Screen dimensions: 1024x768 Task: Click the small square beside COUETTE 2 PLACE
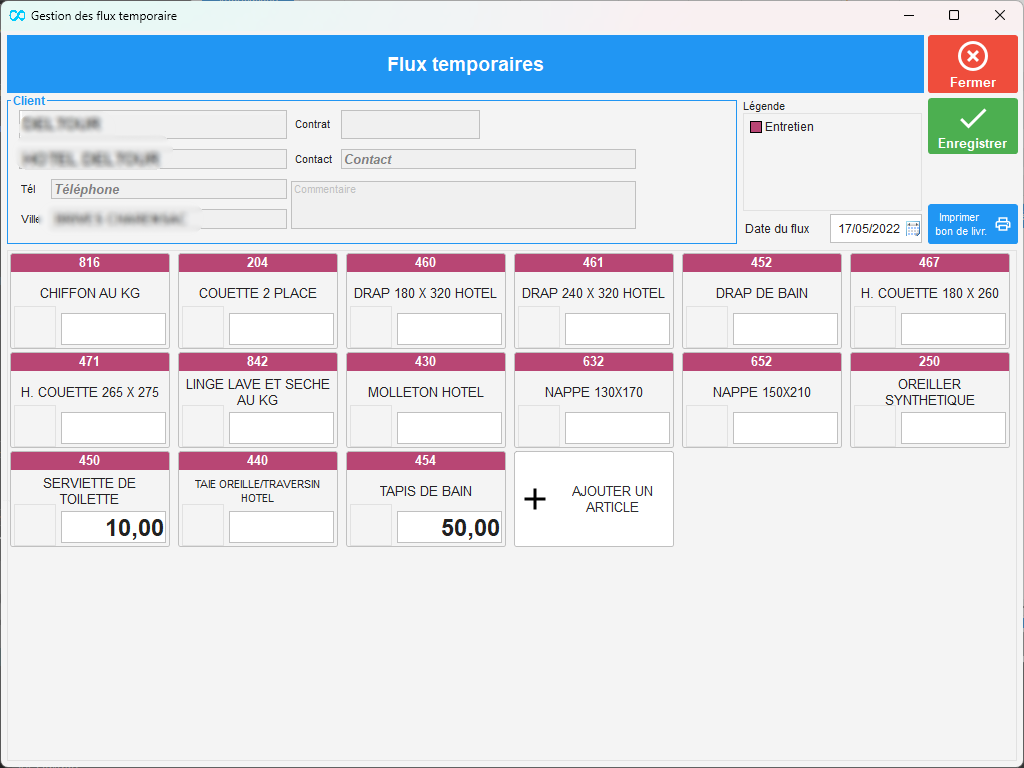click(203, 327)
